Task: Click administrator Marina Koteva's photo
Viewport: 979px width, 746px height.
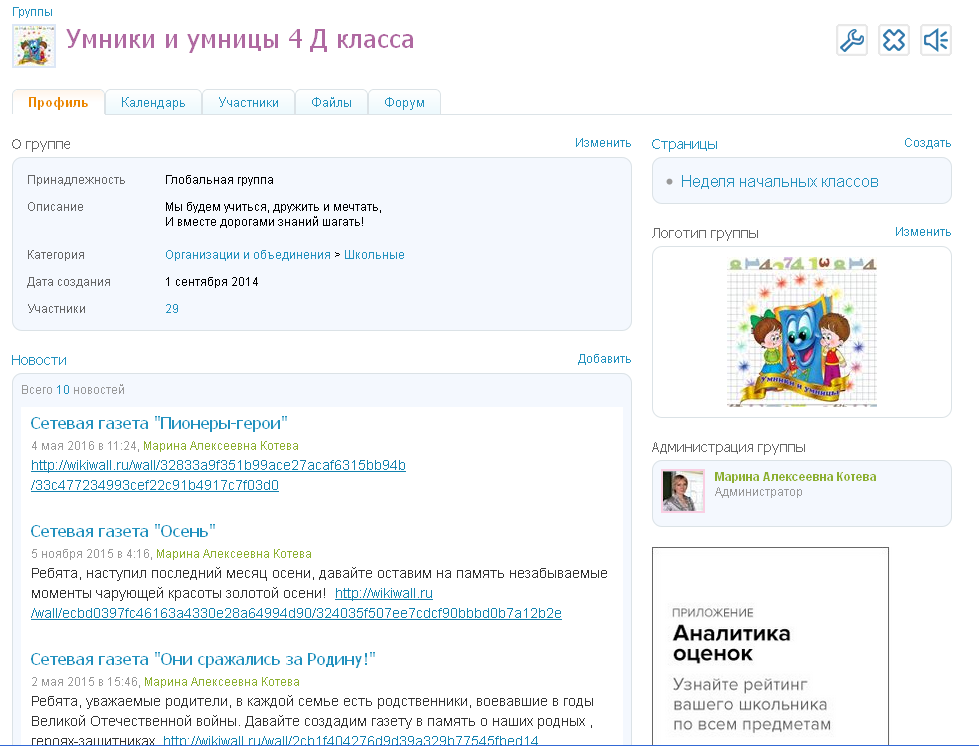Action: (x=683, y=491)
